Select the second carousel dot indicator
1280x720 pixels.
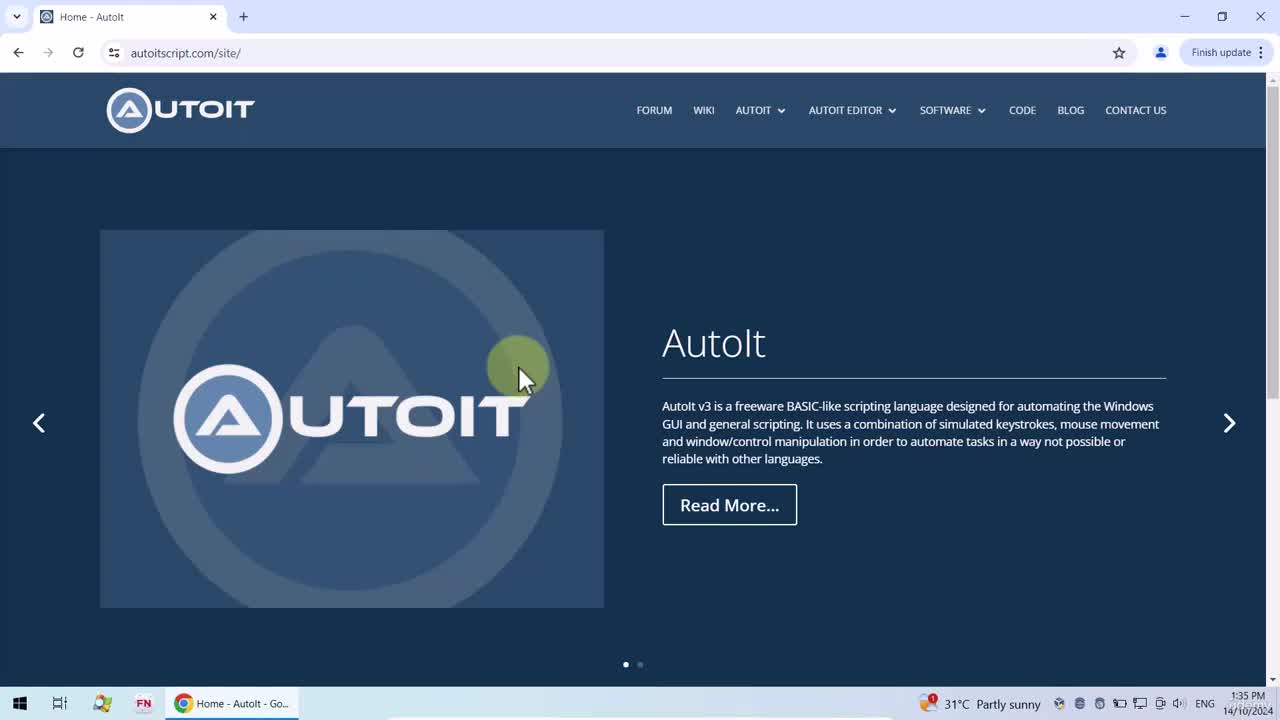point(640,664)
